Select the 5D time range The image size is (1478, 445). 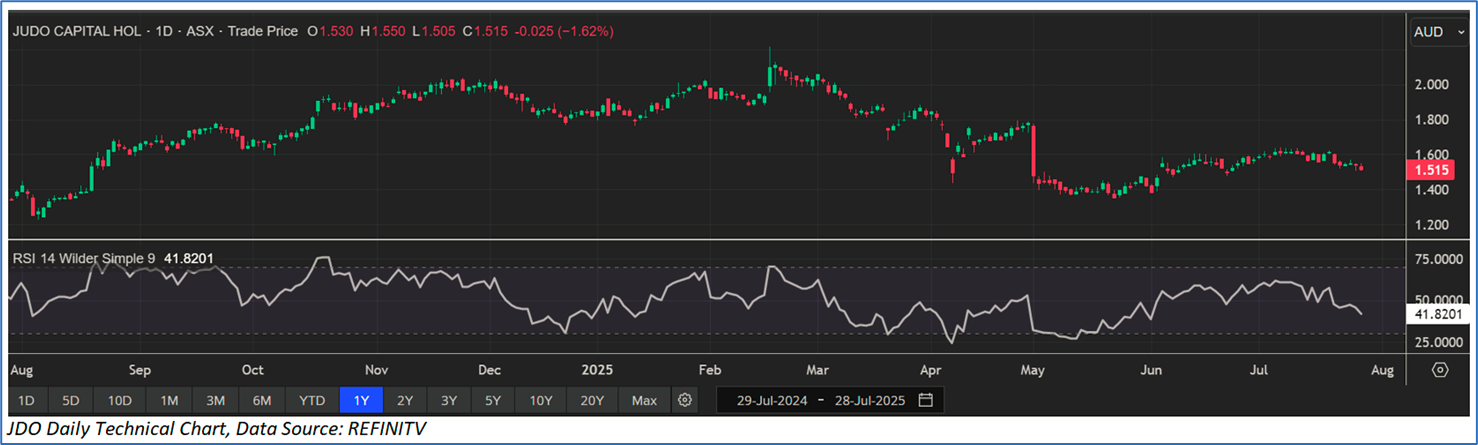[x=70, y=400]
